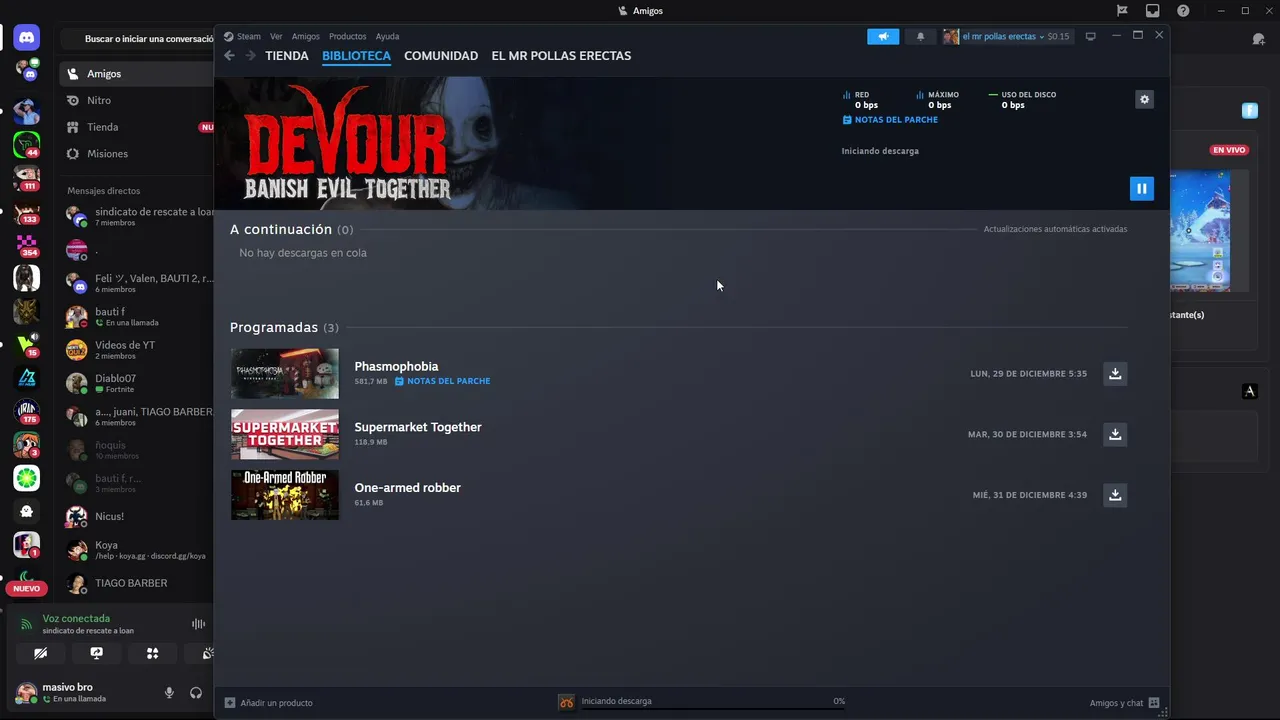Open Discord help icon in title bar
This screenshot has height=720, width=1280.
click(x=1183, y=11)
